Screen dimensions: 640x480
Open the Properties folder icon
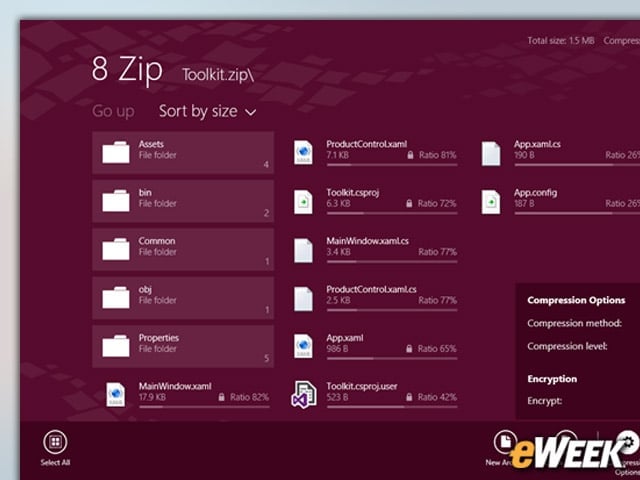(x=116, y=346)
